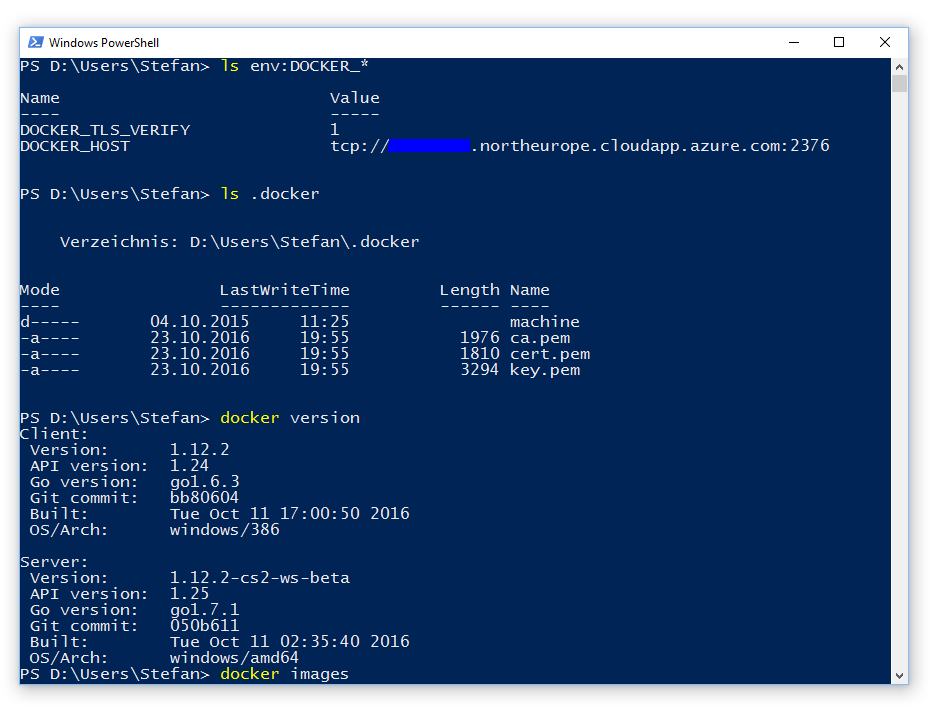Click the 'Value' column header

pos(355,98)
